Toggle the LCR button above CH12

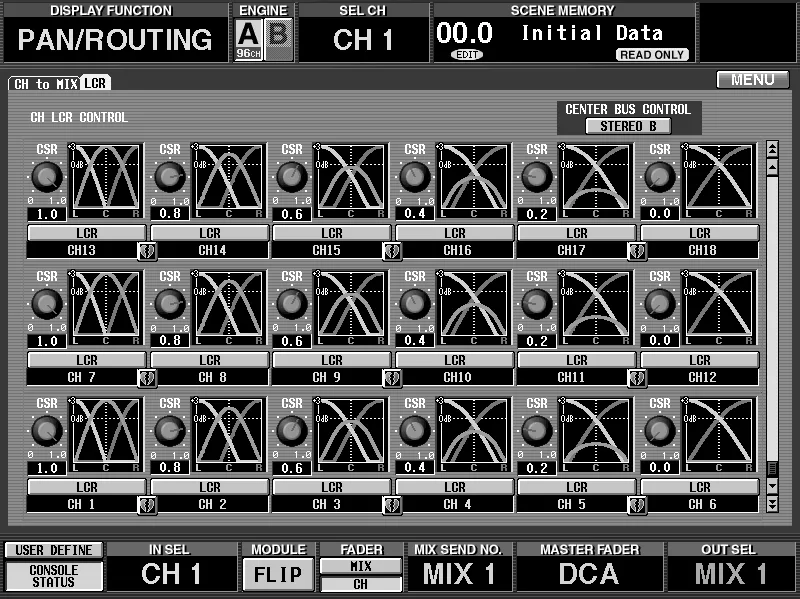[699, 360]
